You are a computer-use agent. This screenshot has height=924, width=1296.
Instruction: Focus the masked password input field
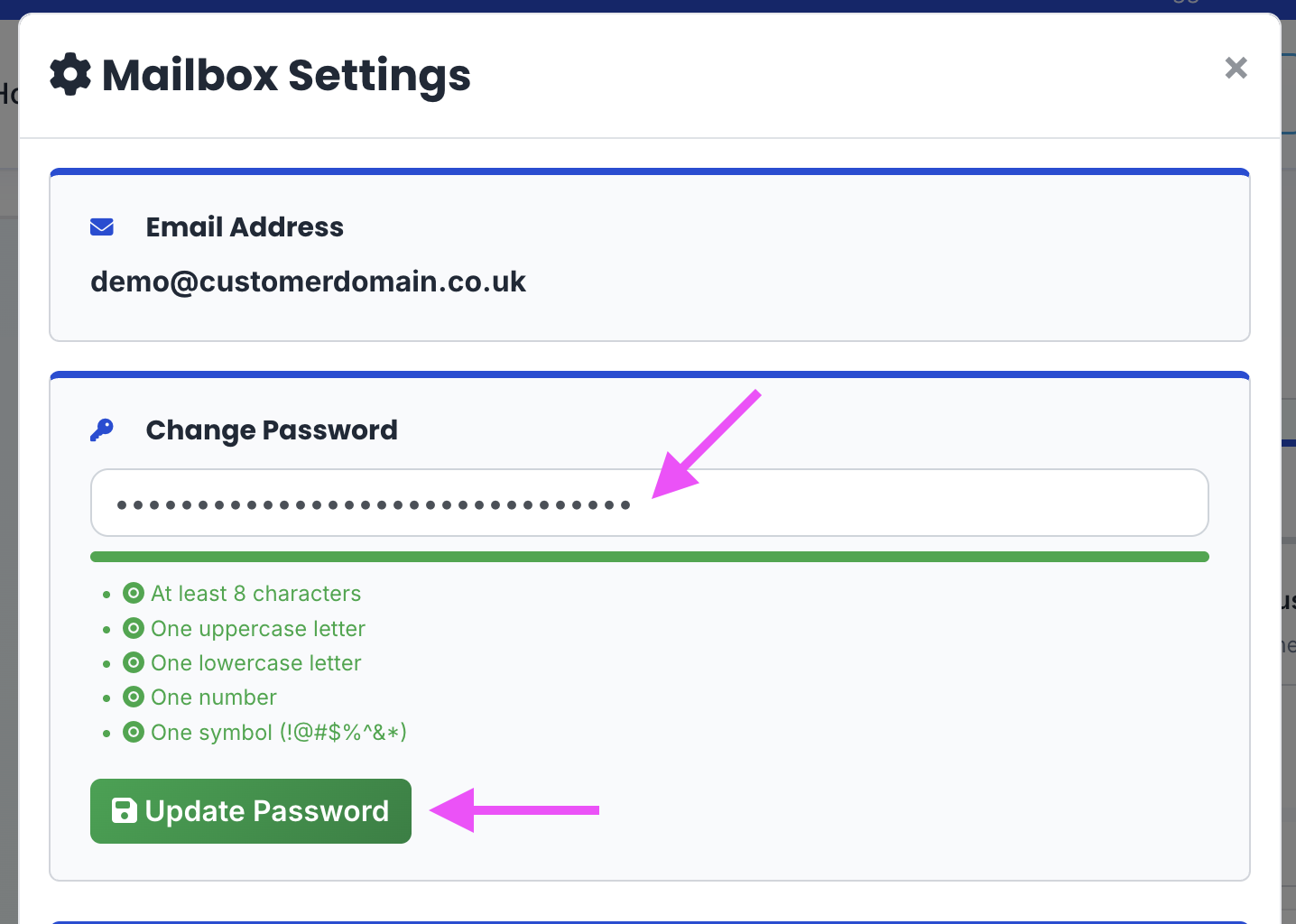(x=649, y=503)
